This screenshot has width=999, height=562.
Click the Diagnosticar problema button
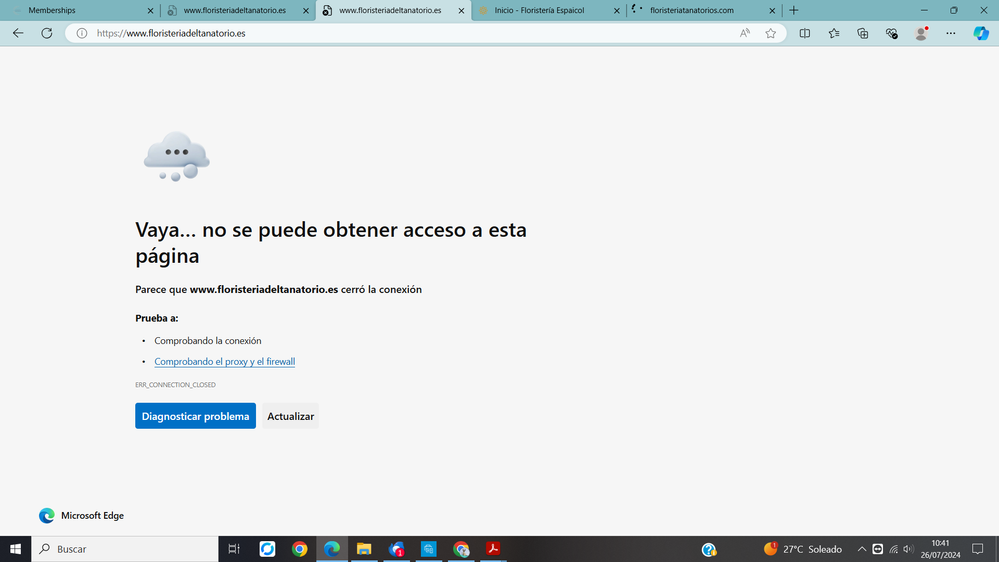click(x=195, y=416)
